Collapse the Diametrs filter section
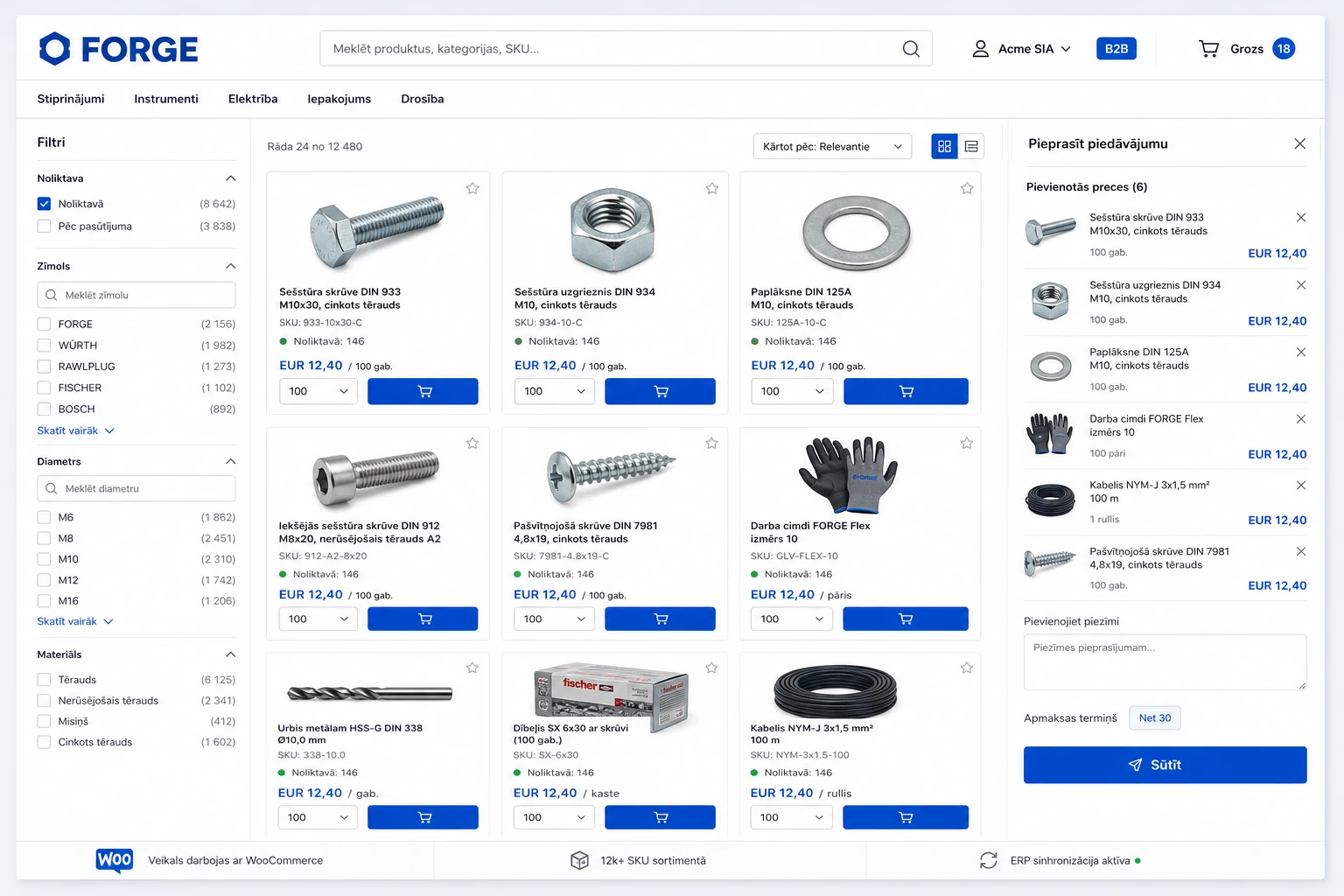This screenshot has width=1344, height=896. (231, 461)
